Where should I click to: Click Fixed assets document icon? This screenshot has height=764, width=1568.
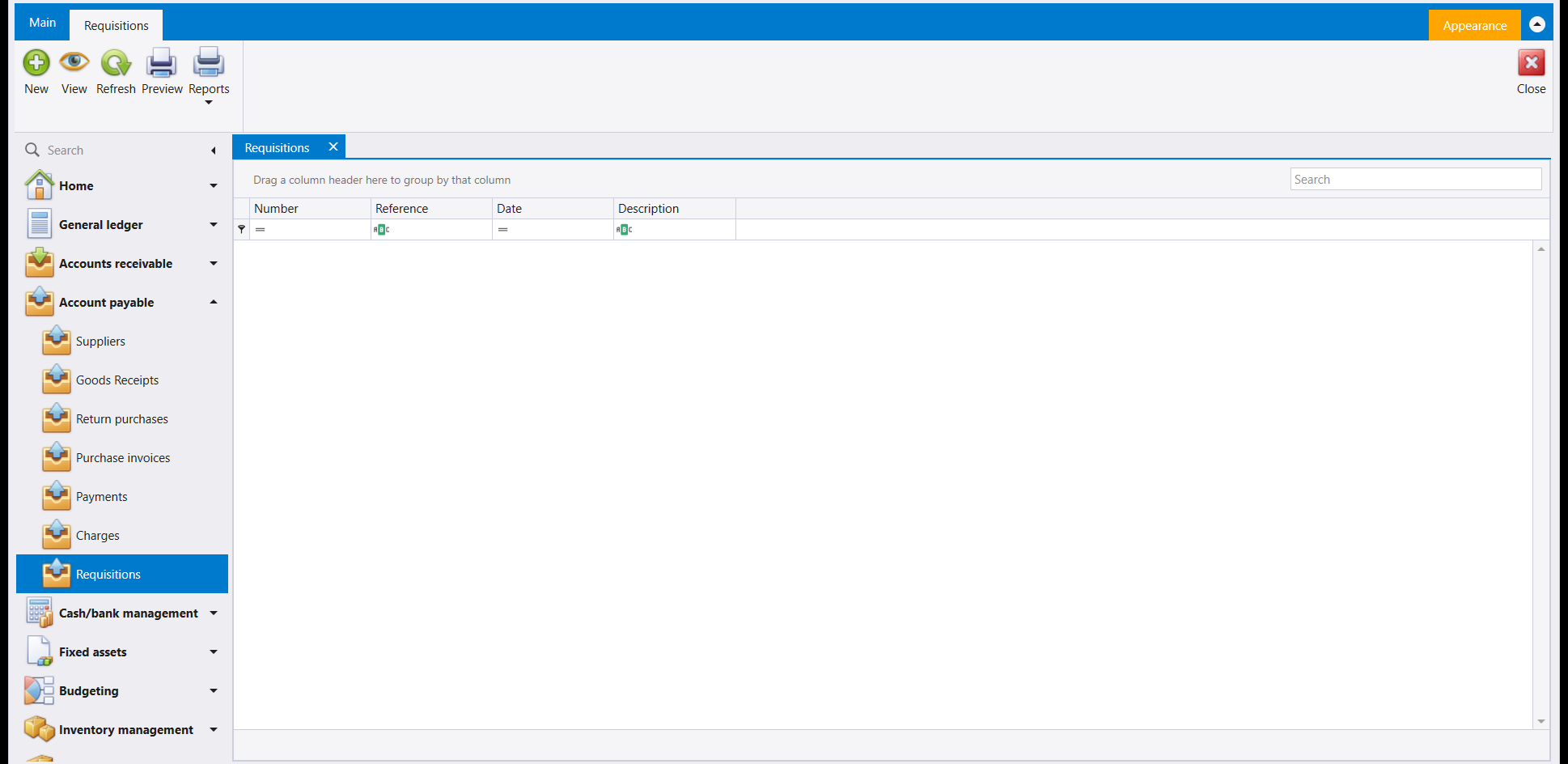[39, 652]
